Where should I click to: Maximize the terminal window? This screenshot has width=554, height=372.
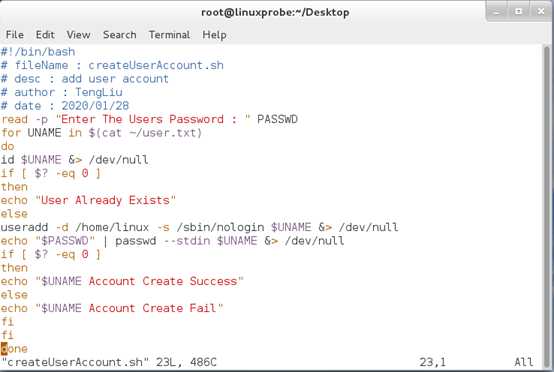click(x=519, y=12)
